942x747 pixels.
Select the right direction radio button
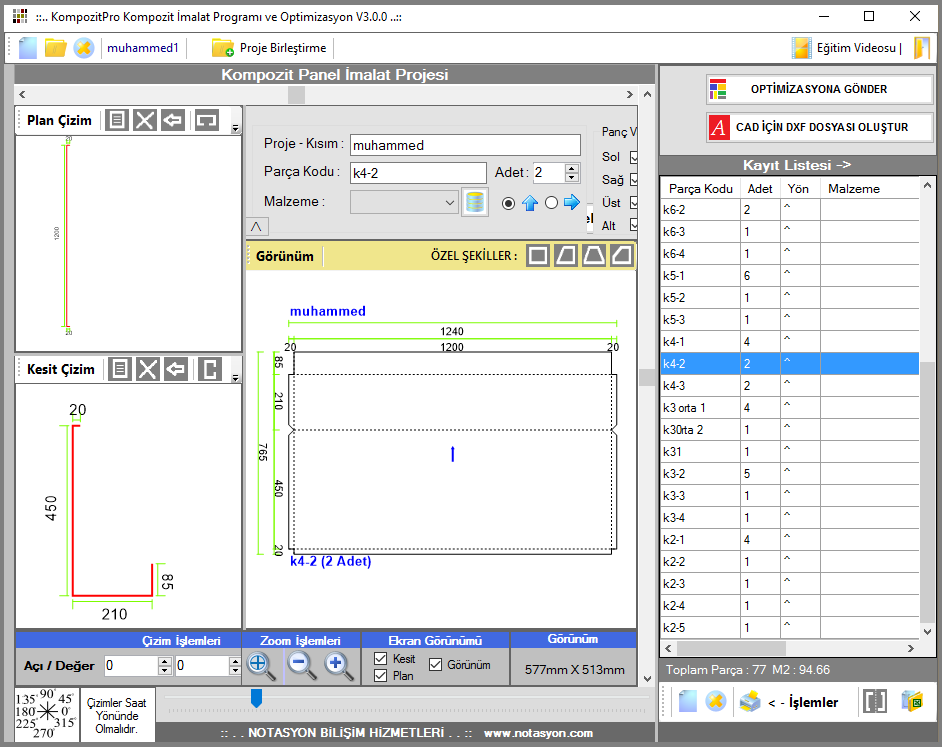552,203
